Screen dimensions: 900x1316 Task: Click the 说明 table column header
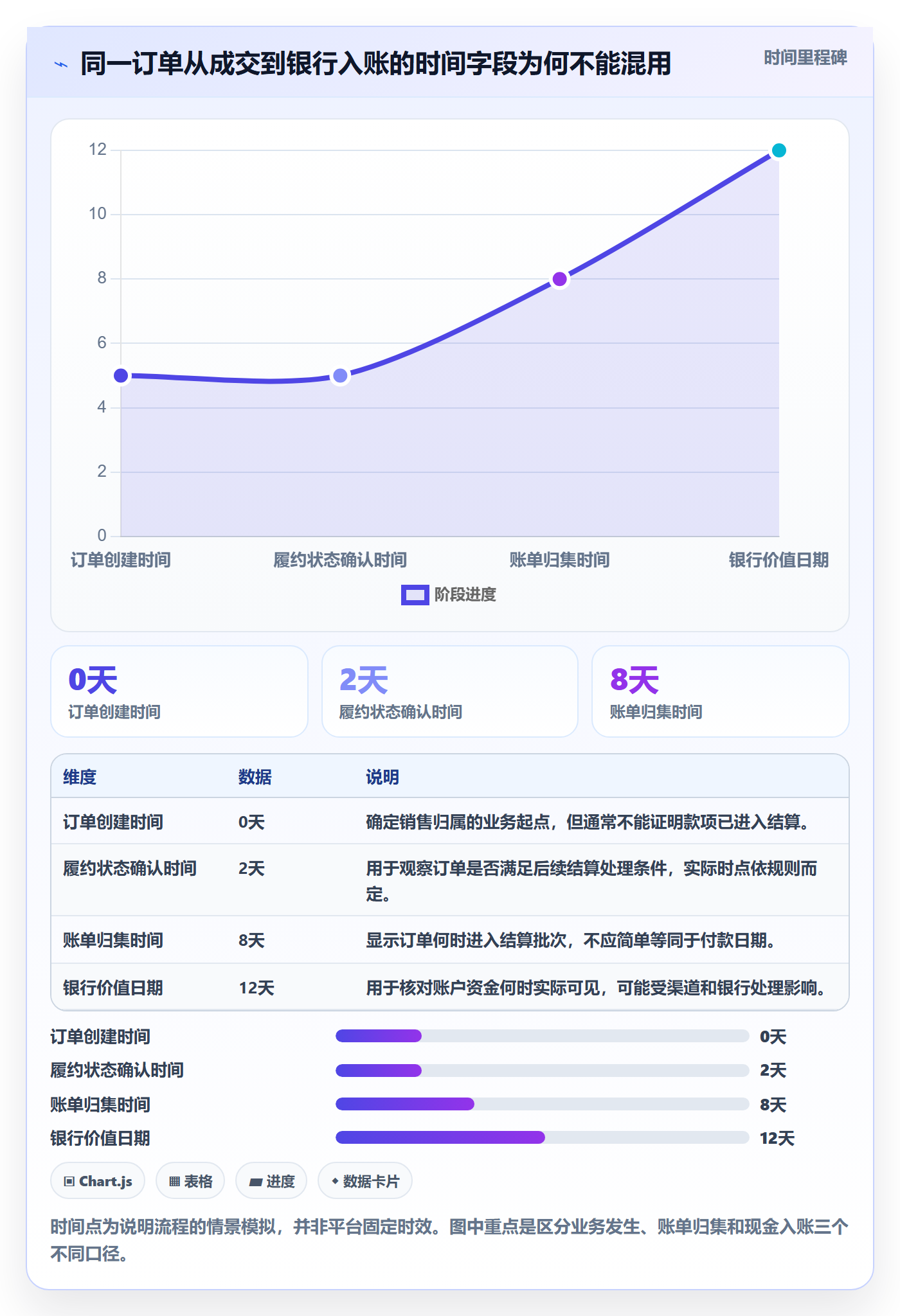tap(382, 777)
